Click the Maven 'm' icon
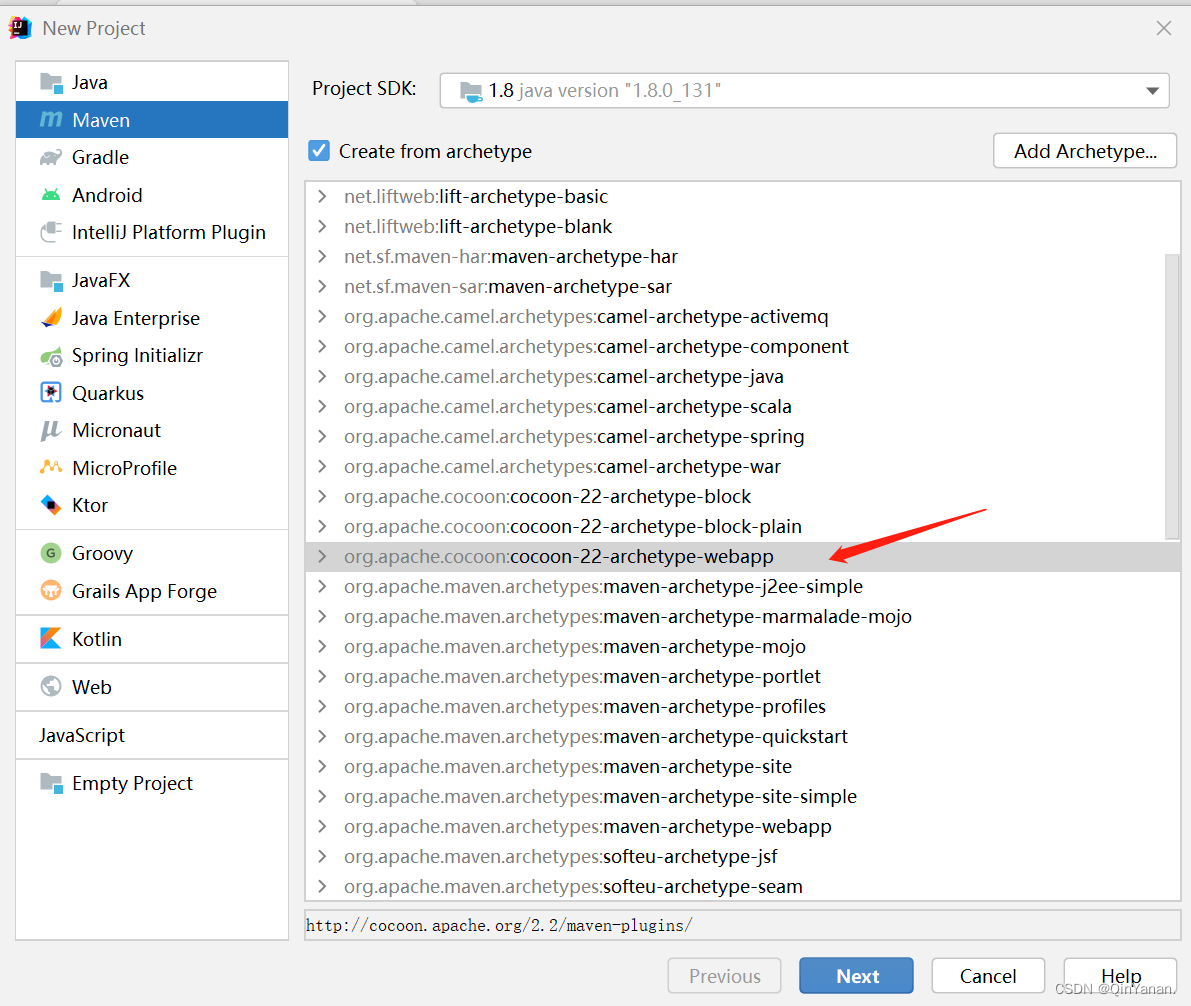 51,119
